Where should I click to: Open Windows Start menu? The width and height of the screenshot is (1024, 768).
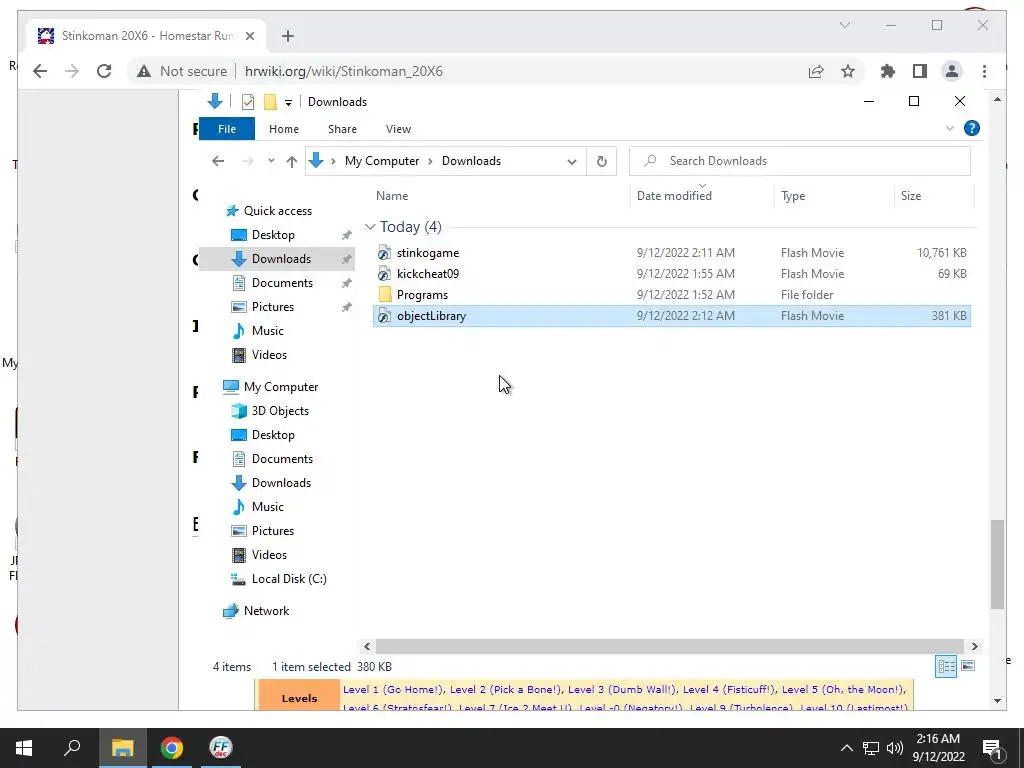tap(24, 748)
